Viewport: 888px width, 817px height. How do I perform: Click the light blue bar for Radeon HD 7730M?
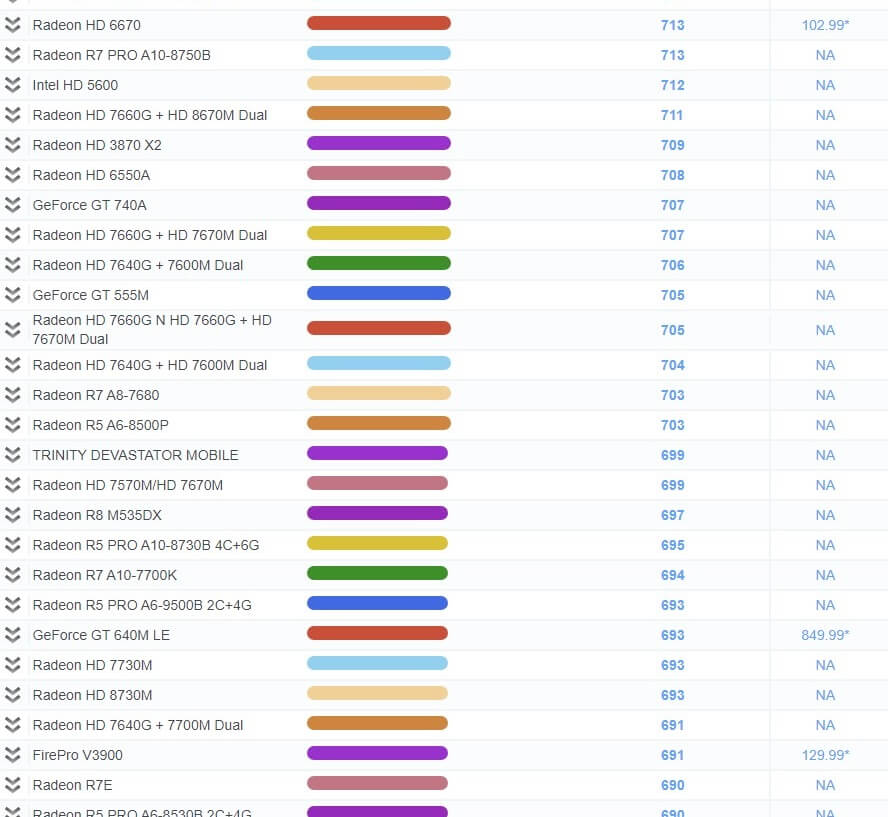pyautogui.click(x=377, y=664)
